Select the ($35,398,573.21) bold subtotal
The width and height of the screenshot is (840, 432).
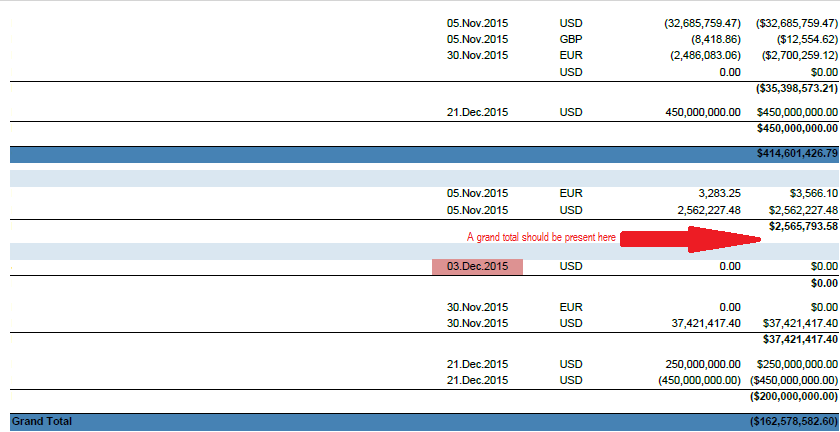click(x=796, y=88)
